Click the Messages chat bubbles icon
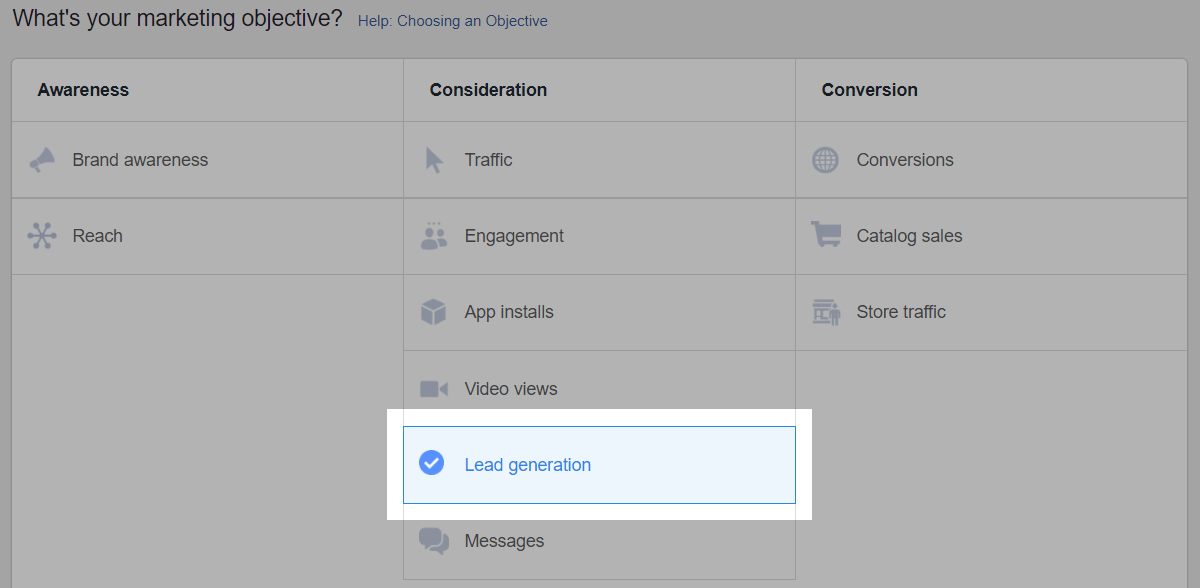The image size is (1200, 588). click(434, 541)
